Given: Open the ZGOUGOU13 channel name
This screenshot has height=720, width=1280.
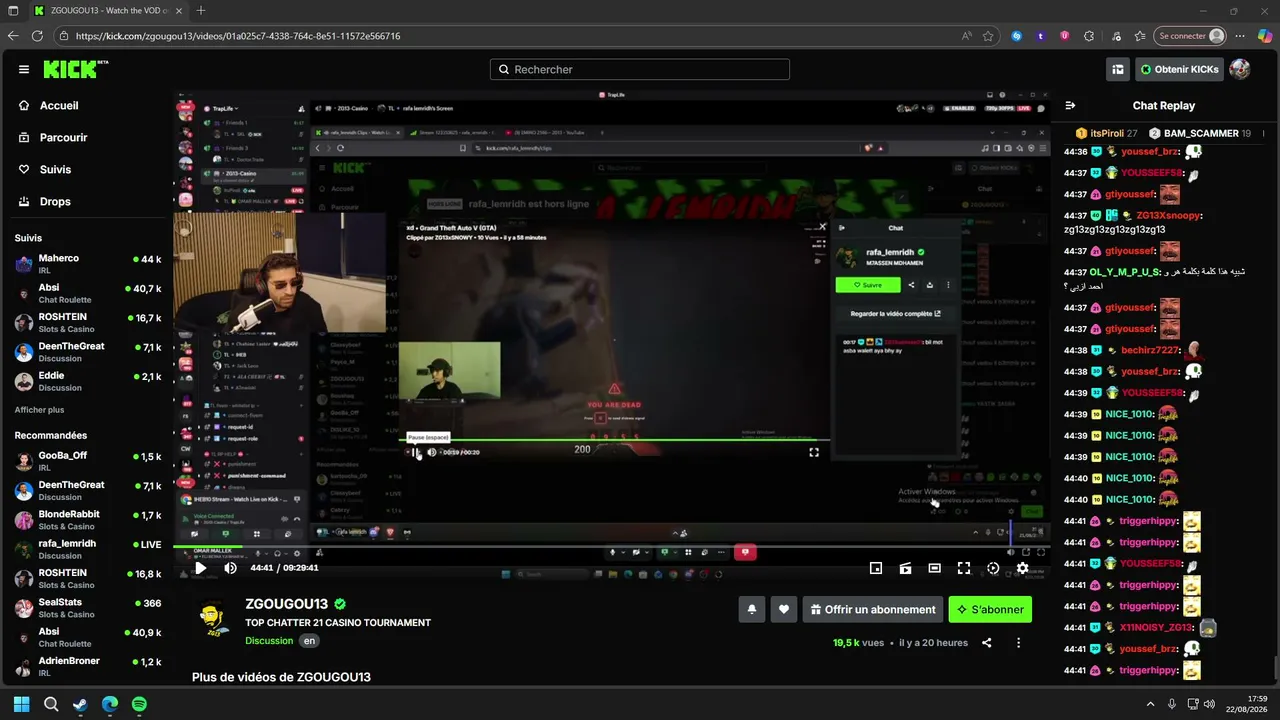Looking at the screenshot, I should pyautogui.click(x=287, y=604).
